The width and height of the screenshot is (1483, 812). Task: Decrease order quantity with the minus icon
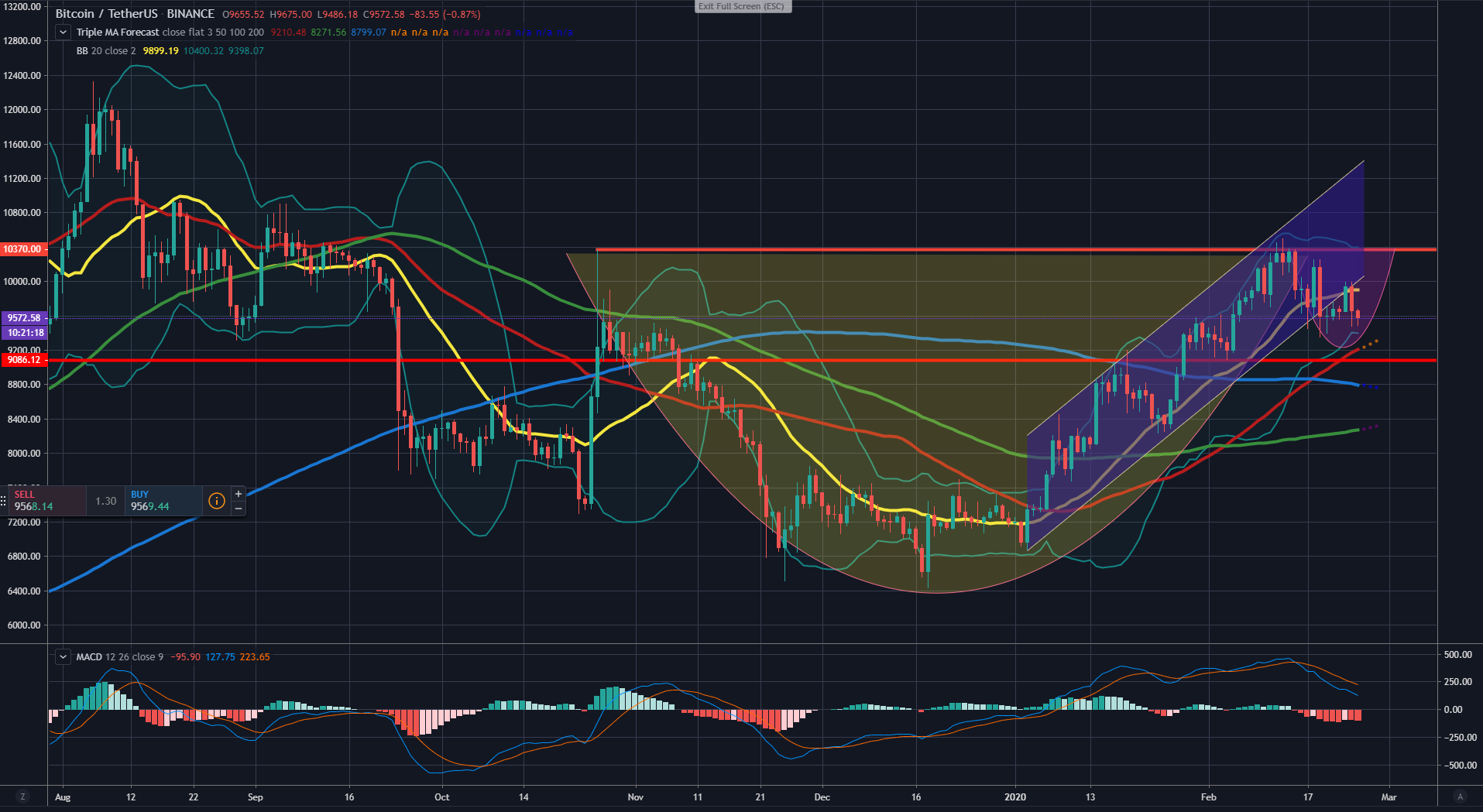click(x=239, y=509)
